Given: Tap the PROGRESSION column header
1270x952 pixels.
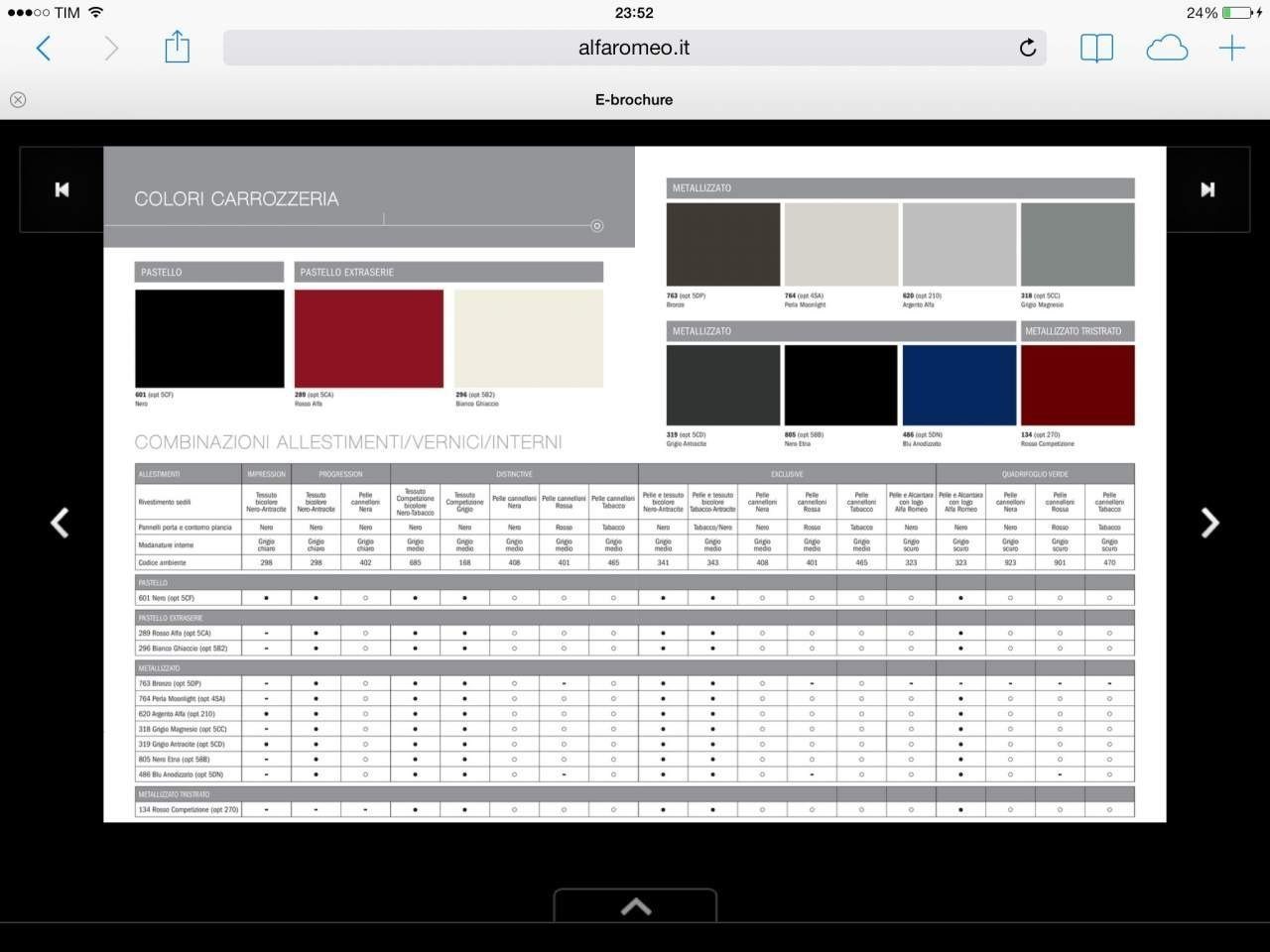Looking at the screenshot, I should tap(340, 474).
